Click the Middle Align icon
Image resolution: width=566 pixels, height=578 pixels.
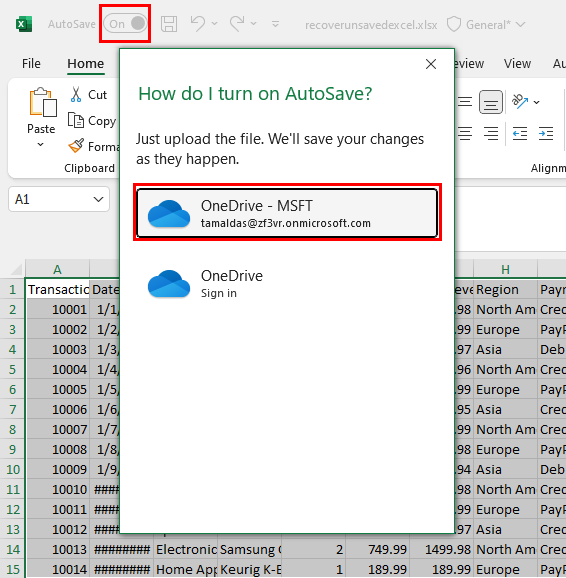tap(465, 102)
